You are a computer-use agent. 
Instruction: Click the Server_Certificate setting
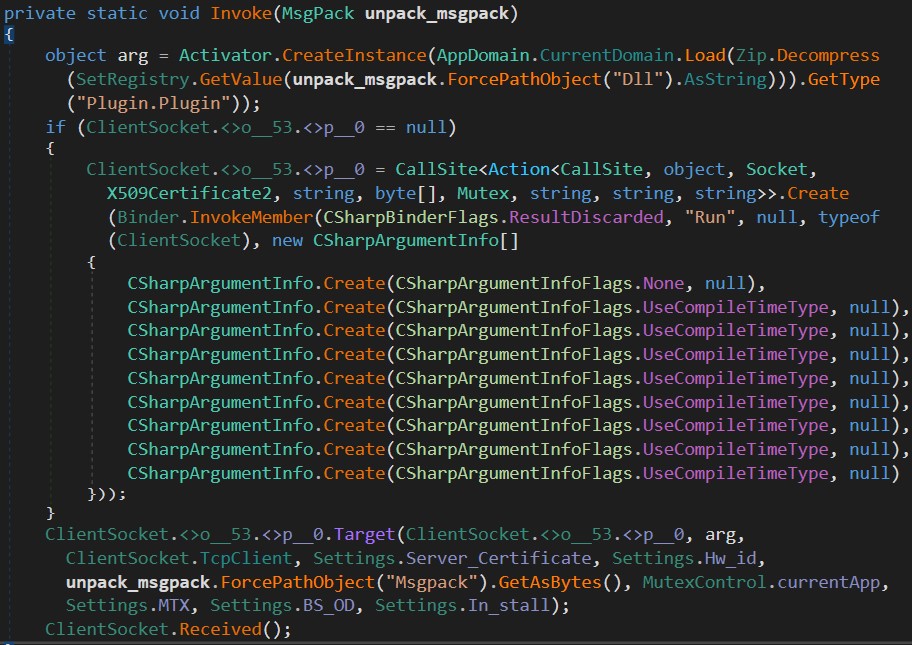pos(498,558)
